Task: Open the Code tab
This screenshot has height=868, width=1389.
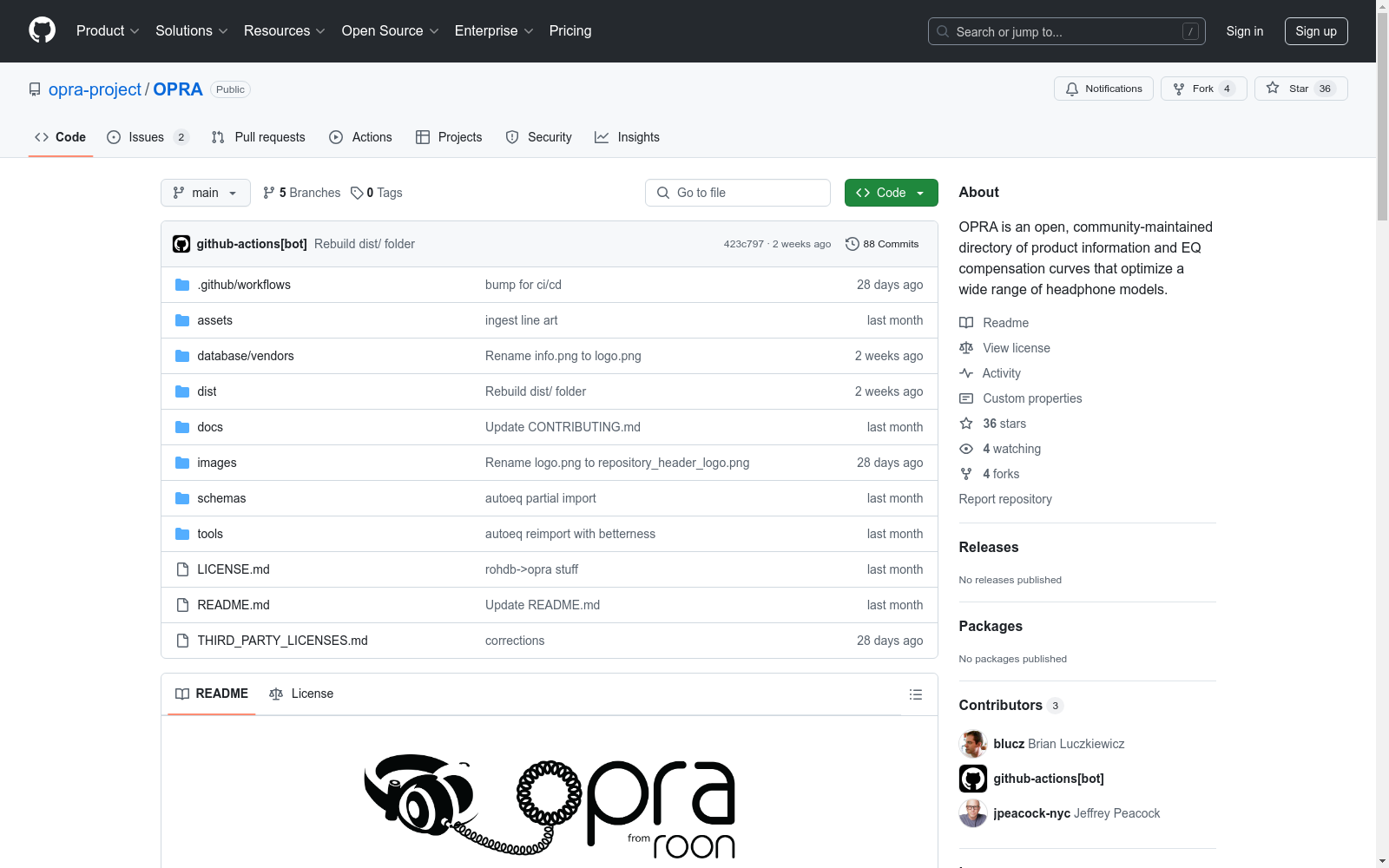Action: click(61, 137)
